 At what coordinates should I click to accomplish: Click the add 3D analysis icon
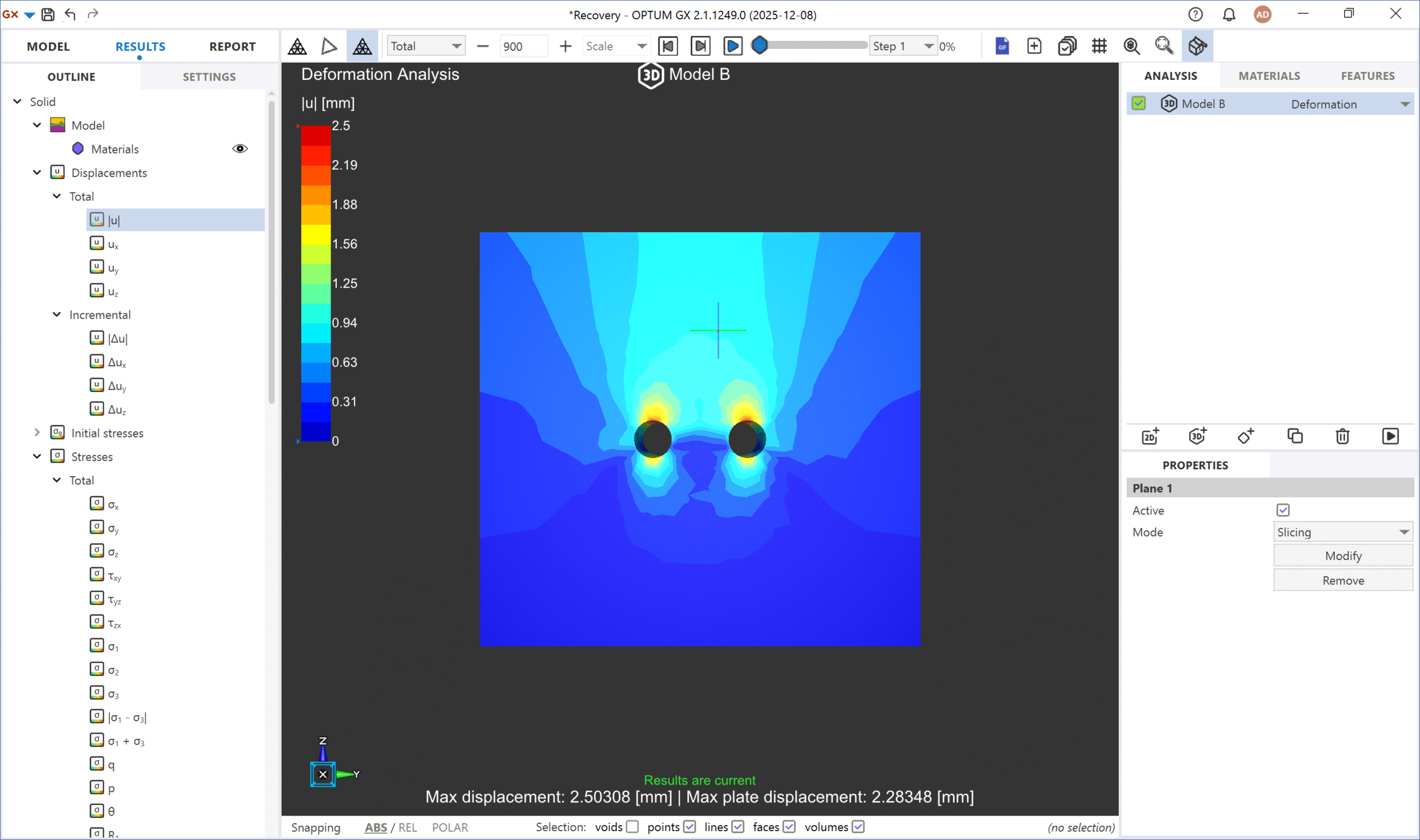tap(1198, 436)
